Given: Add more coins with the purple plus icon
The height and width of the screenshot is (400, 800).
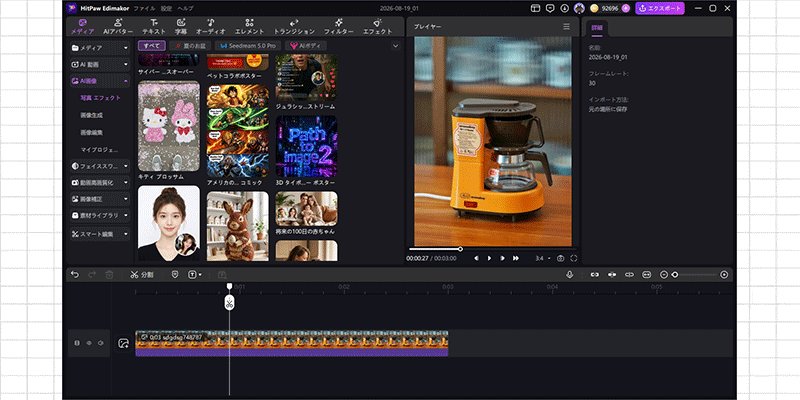Looking at the screenshot, I should tap(626, 8).
